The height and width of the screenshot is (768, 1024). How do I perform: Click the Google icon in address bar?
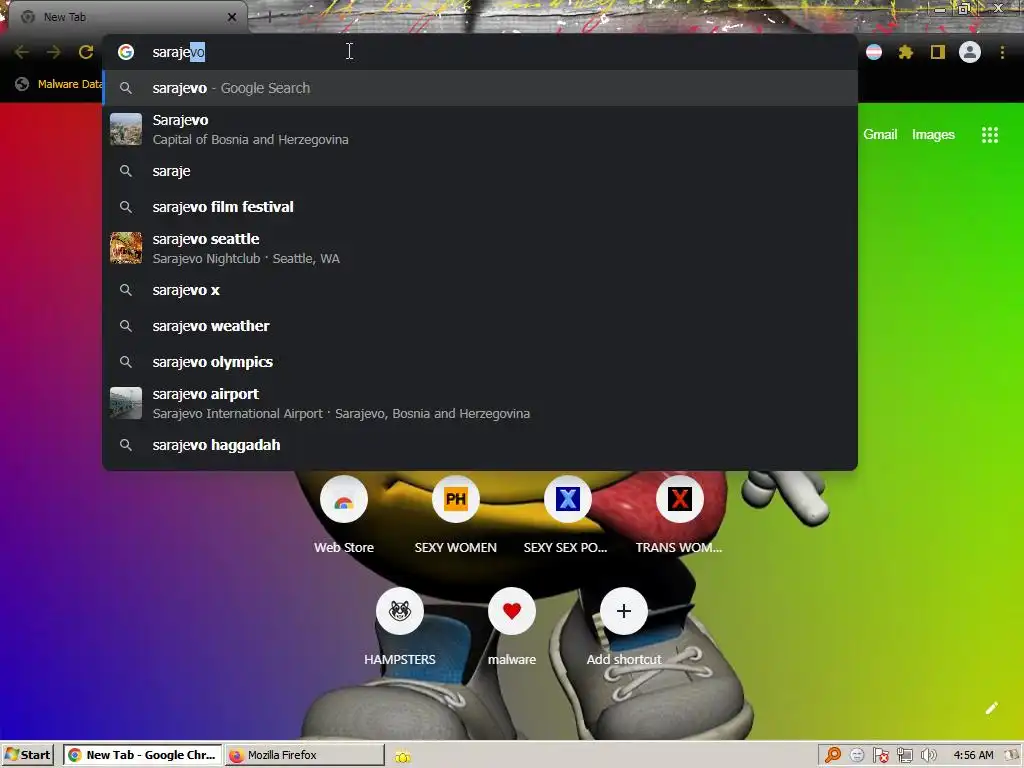pyautogui.click(x=126, y=52)
